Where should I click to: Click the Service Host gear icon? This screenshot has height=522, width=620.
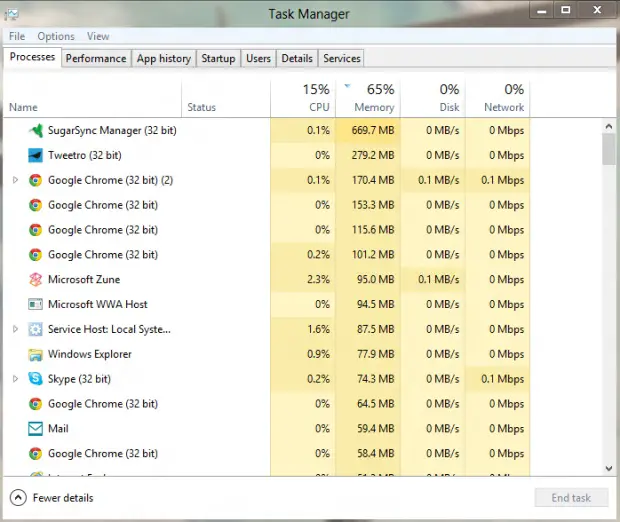pos(36,329)
